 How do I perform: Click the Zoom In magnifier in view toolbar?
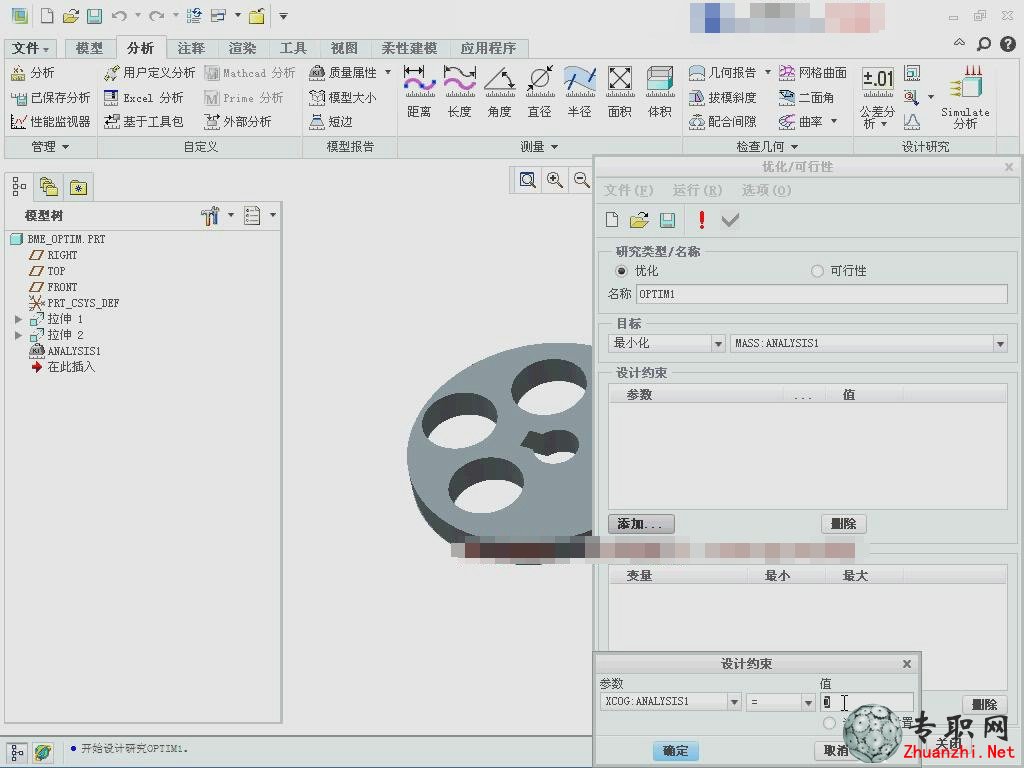[x=554, y=180]
